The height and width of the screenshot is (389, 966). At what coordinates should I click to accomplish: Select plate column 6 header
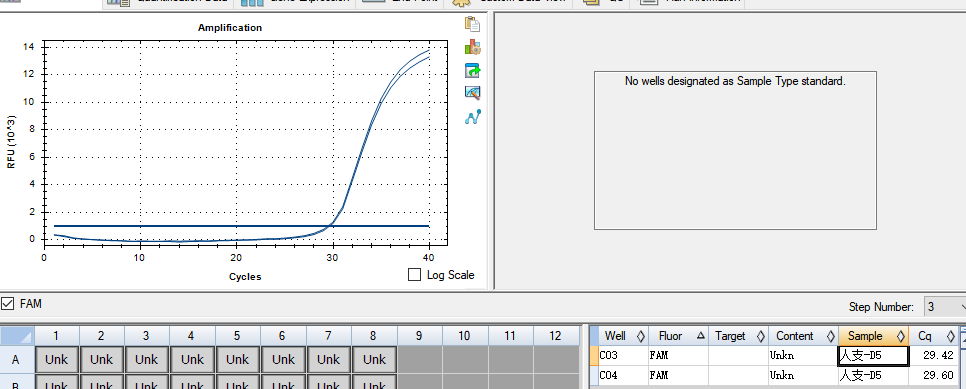[283, 335]
